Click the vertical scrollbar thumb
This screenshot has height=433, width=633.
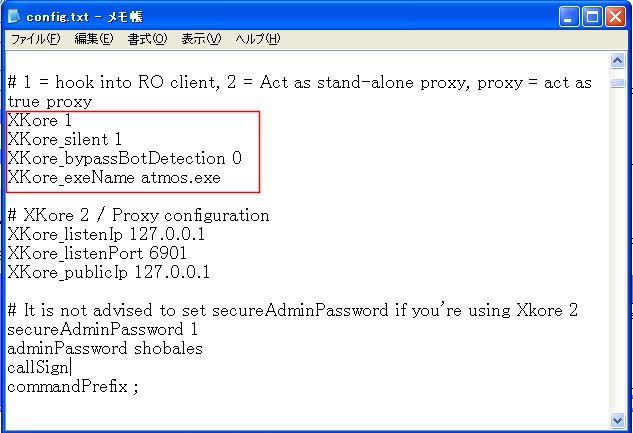click(617, 83)
